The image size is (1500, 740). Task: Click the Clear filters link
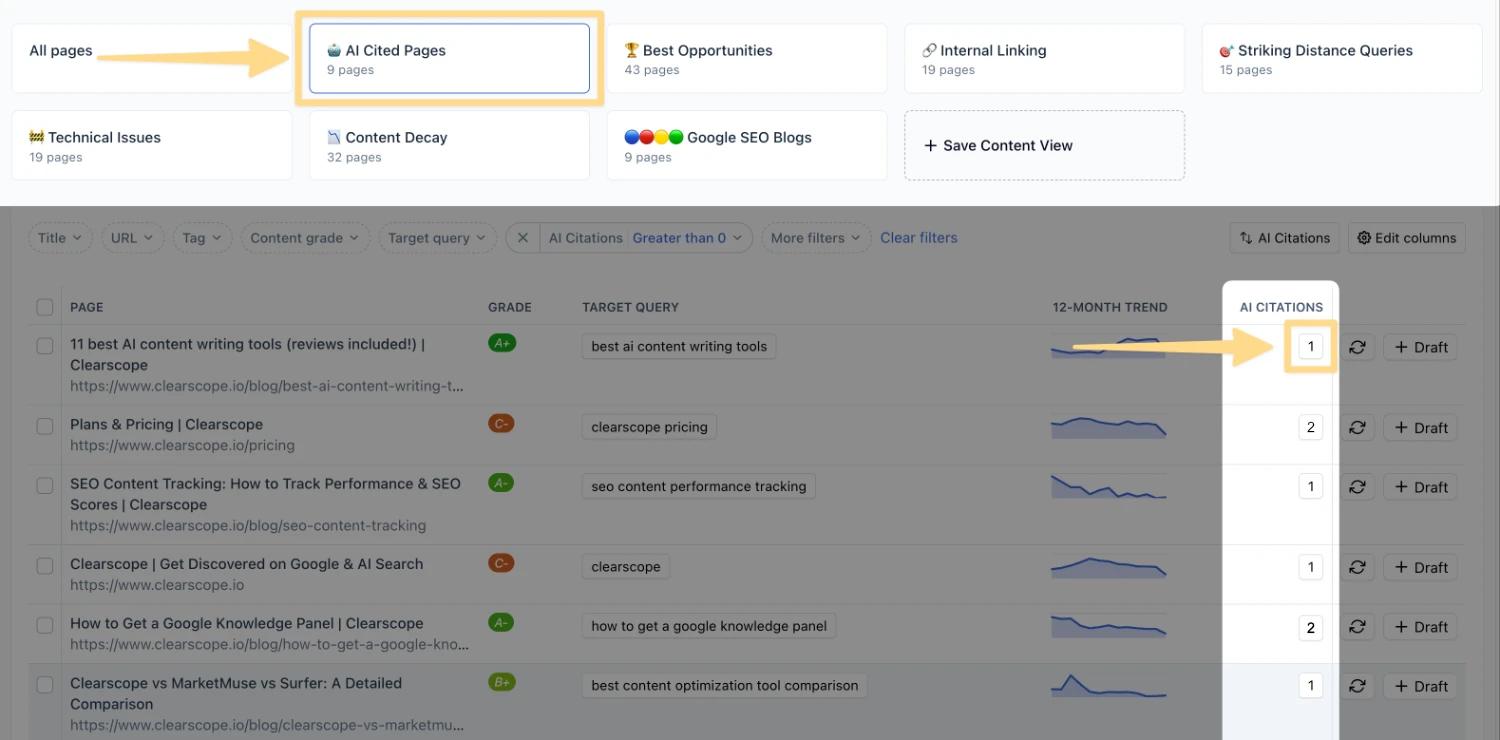[x=918, y=238]
